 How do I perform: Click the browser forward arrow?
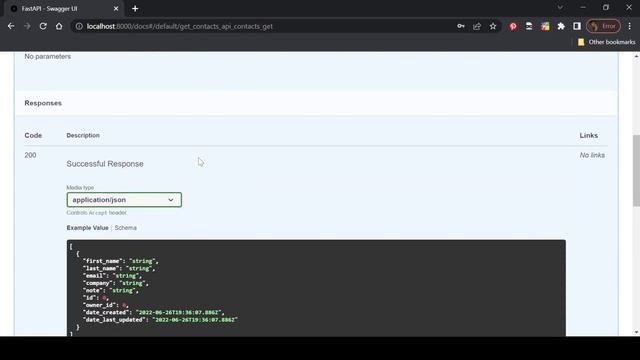[x=27, y=26]
